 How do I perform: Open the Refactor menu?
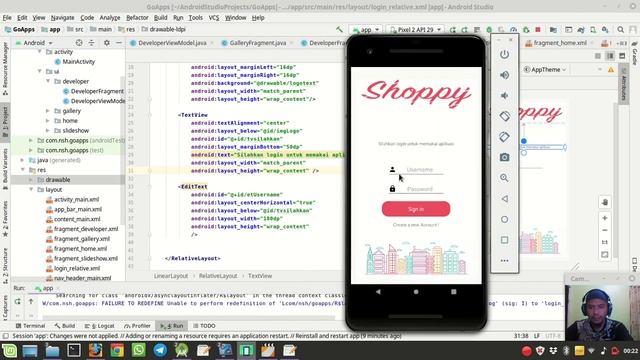137,18
